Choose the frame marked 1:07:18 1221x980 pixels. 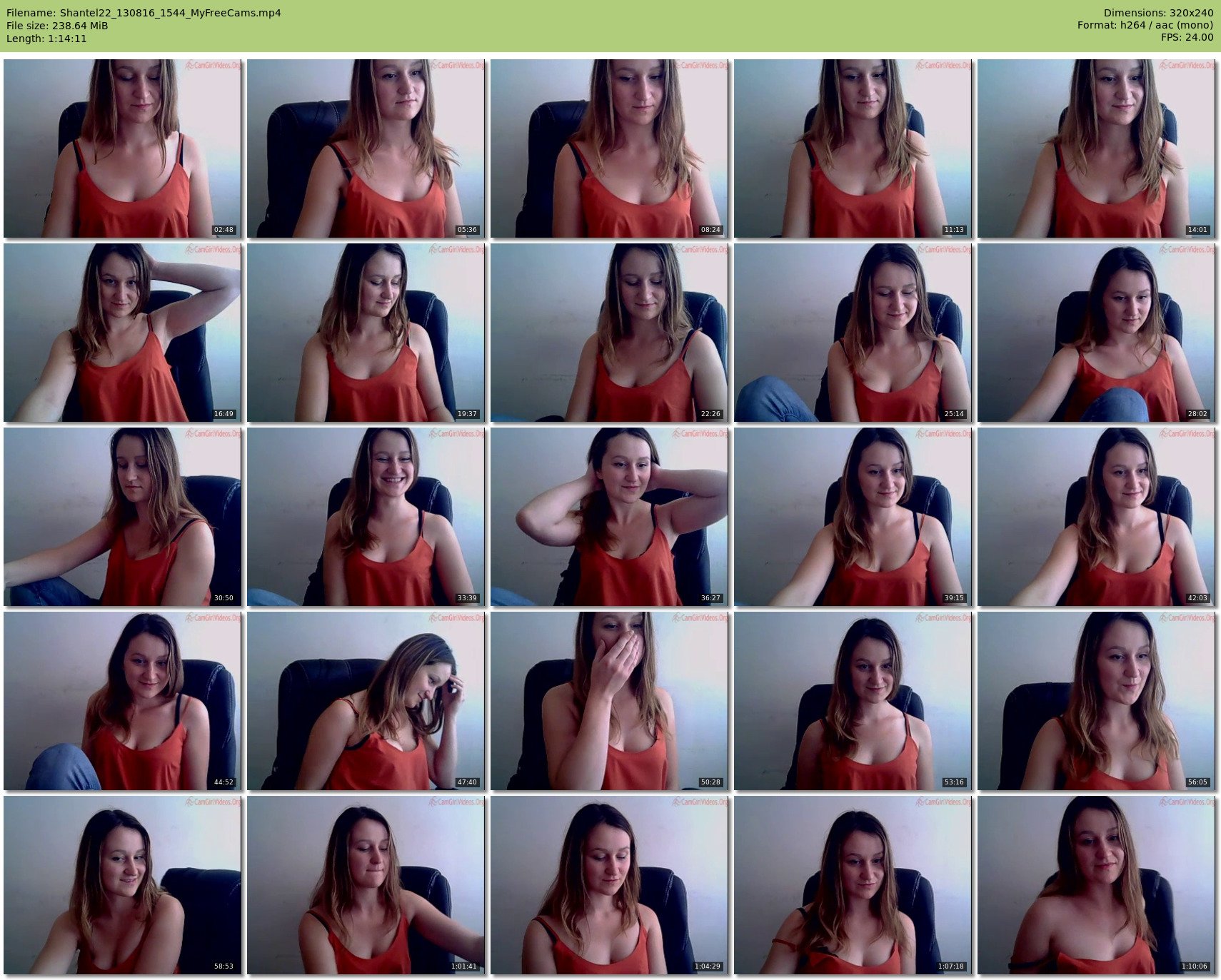click(x=853, y=884)
